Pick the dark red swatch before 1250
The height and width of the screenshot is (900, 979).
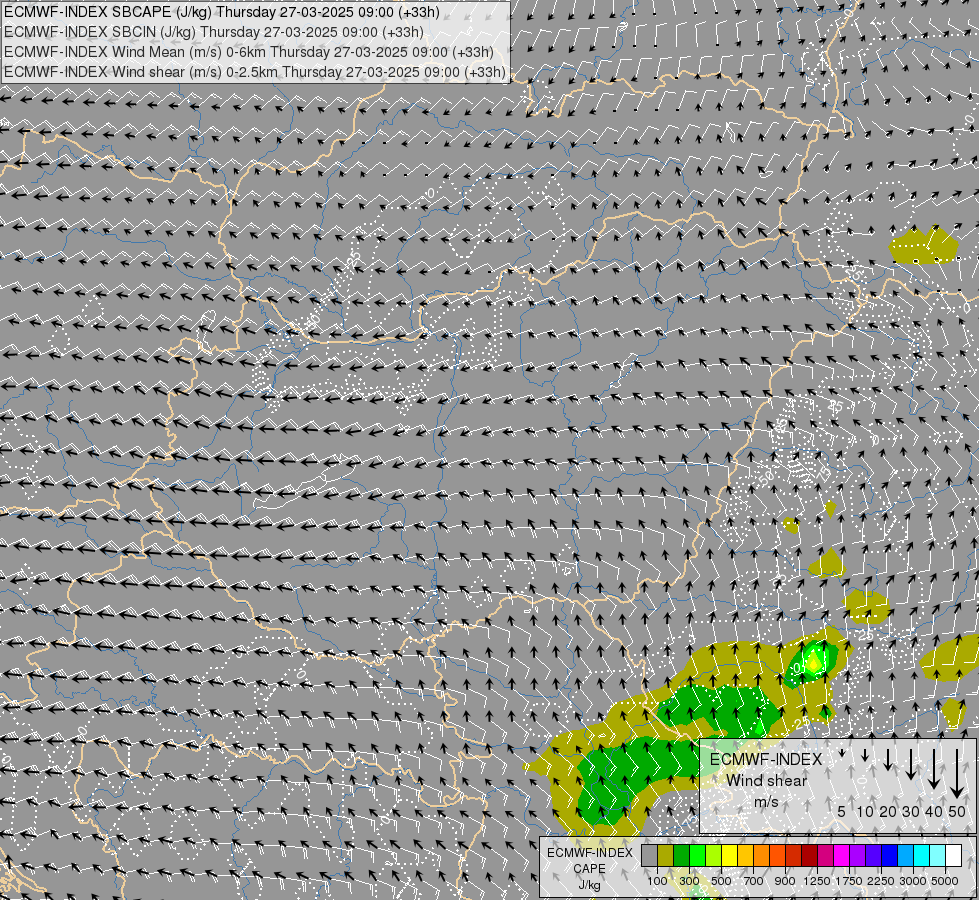(x=810, y=856)
